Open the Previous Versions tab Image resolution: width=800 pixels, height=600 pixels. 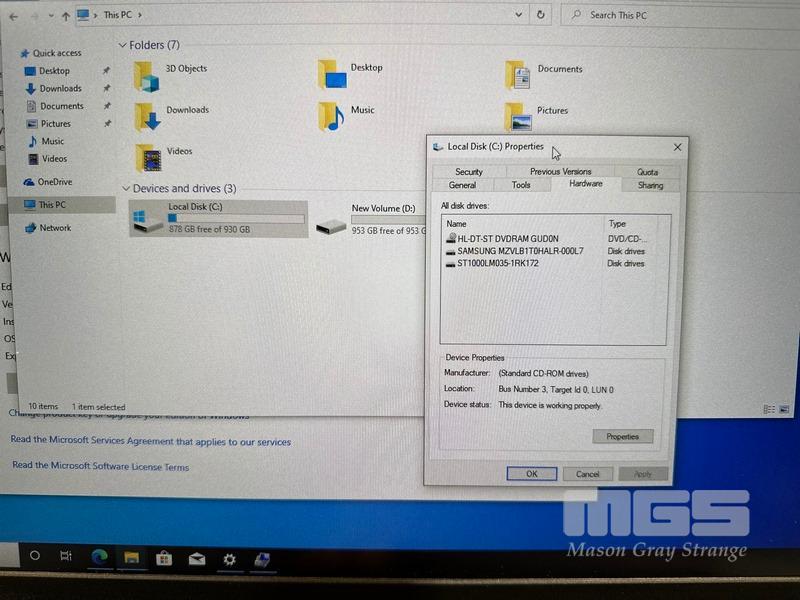coord(560,172)
